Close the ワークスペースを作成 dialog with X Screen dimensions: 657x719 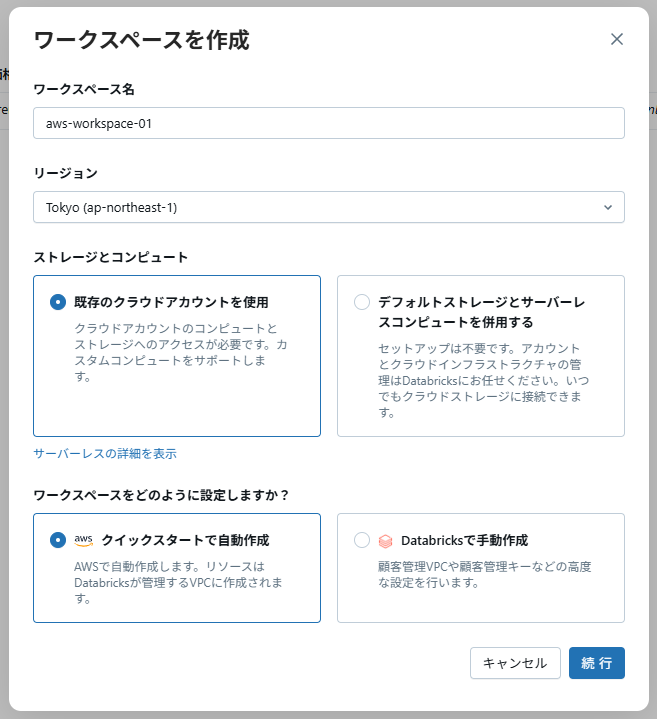click(617, 39)
